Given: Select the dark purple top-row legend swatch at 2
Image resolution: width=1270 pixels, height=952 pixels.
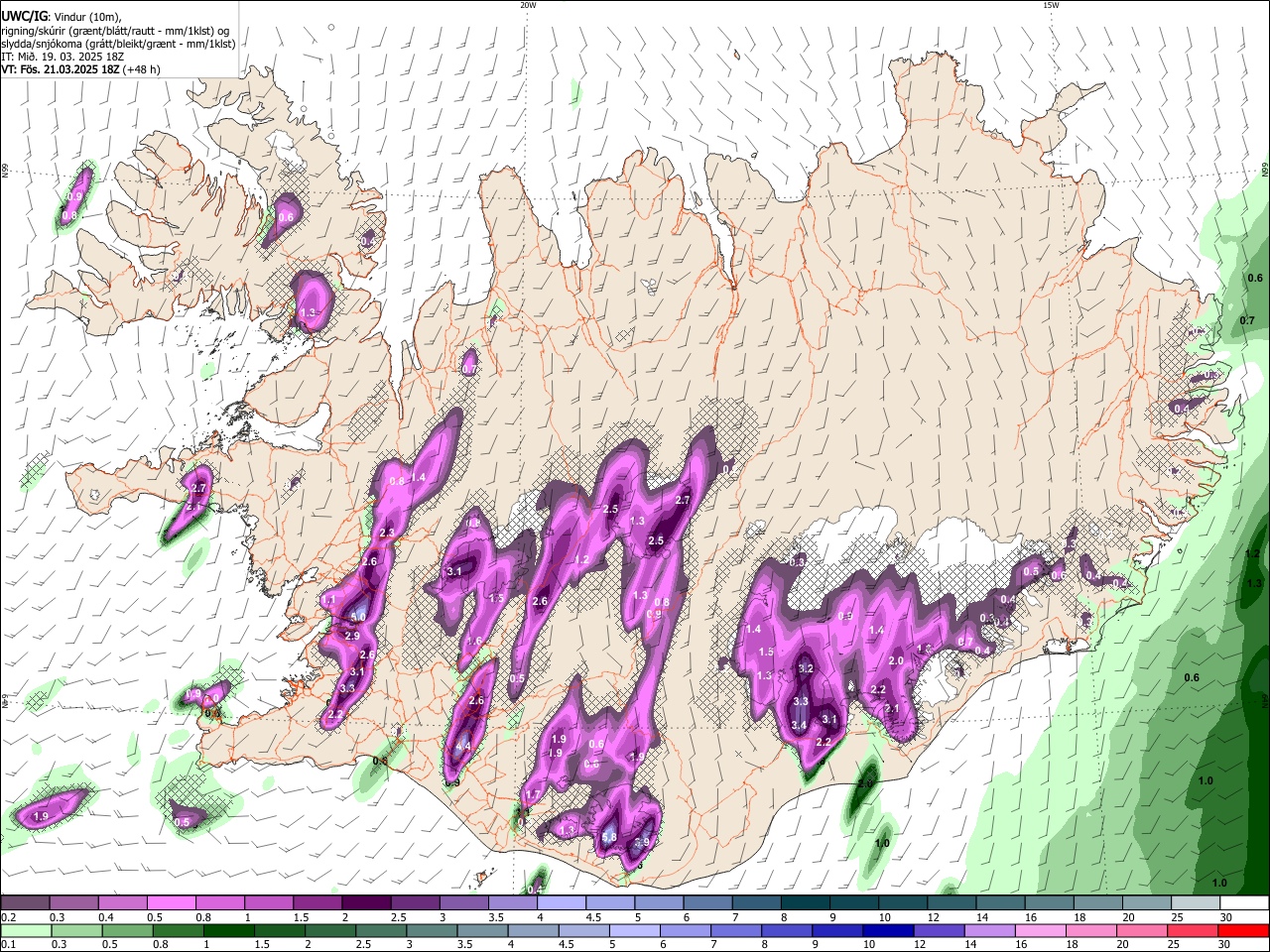Looking at the screenshot, I should [x=365, y=903].
